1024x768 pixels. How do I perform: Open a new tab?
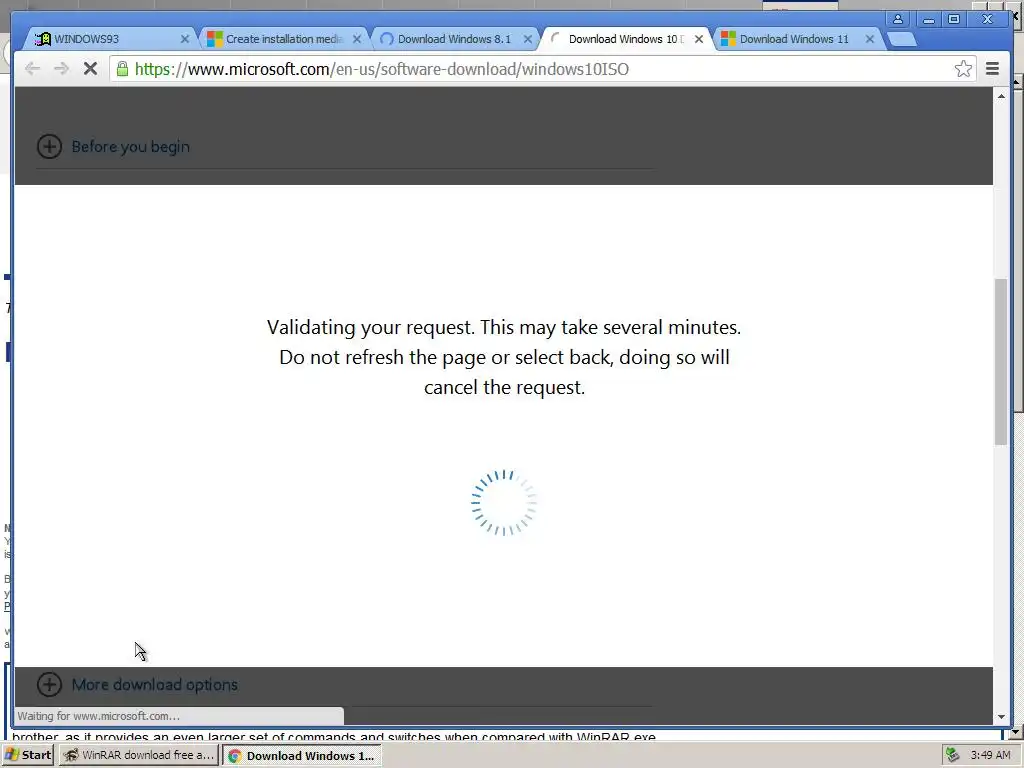coord(903,40)
